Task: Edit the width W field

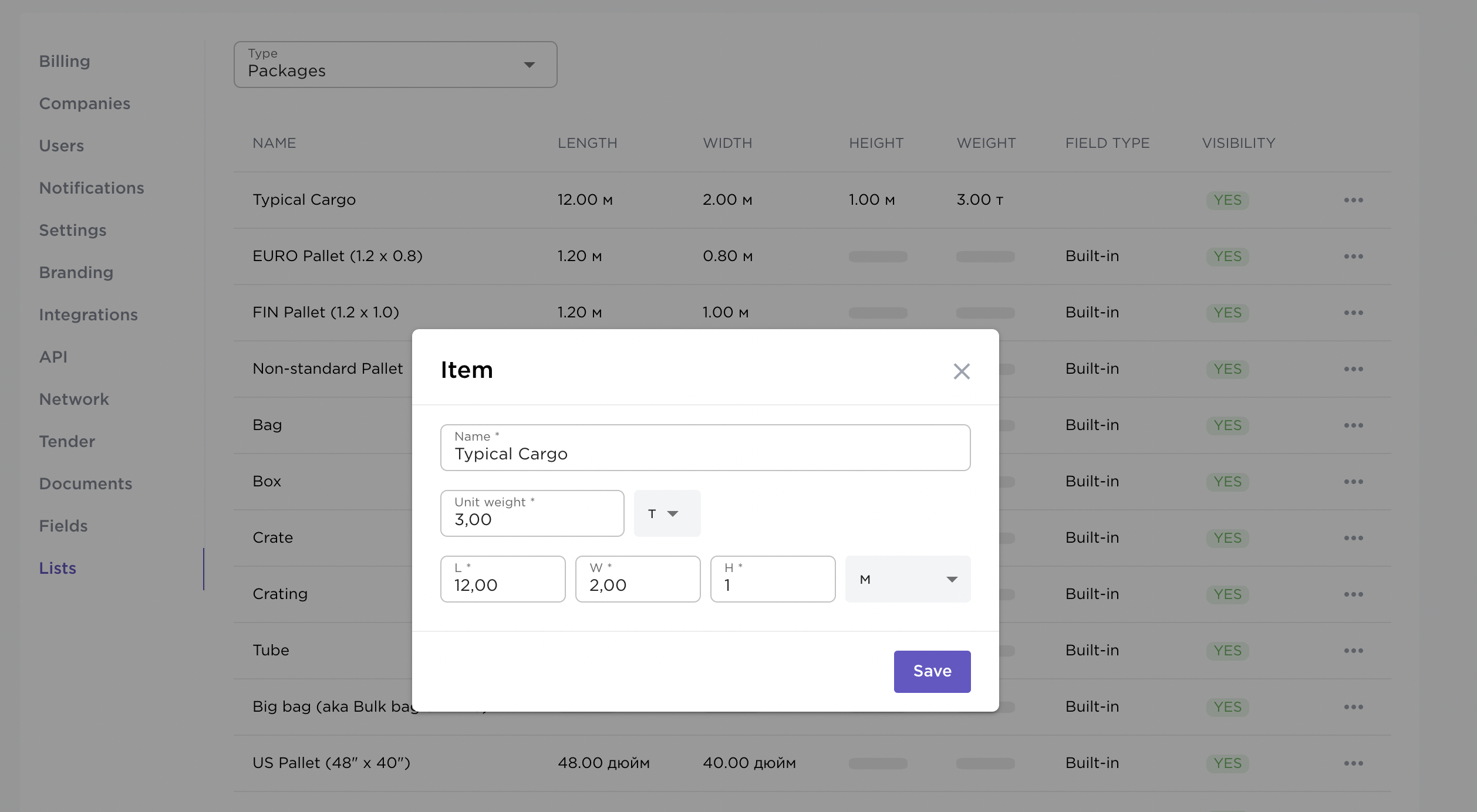Action: click(638, 578)
